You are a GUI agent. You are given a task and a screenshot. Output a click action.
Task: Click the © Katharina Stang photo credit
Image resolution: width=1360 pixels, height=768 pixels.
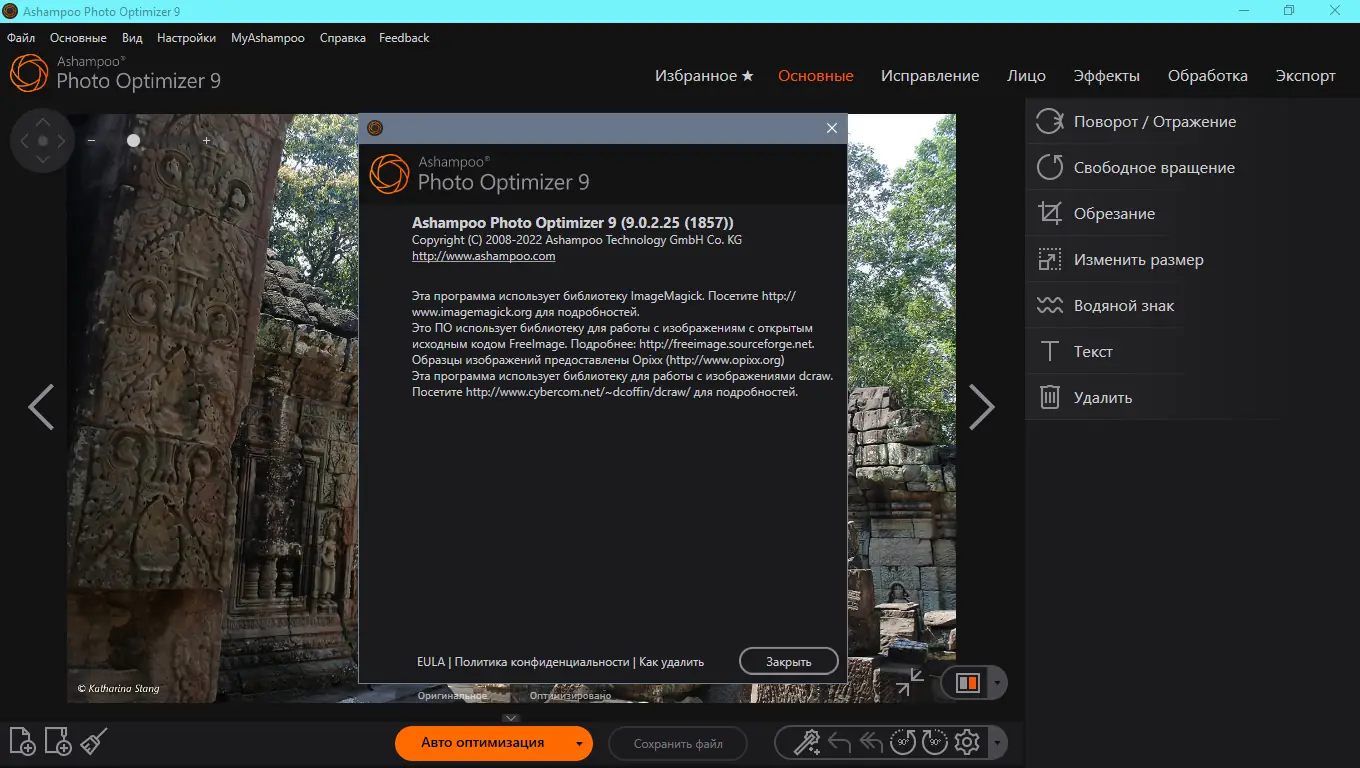(x=118, y=688)
